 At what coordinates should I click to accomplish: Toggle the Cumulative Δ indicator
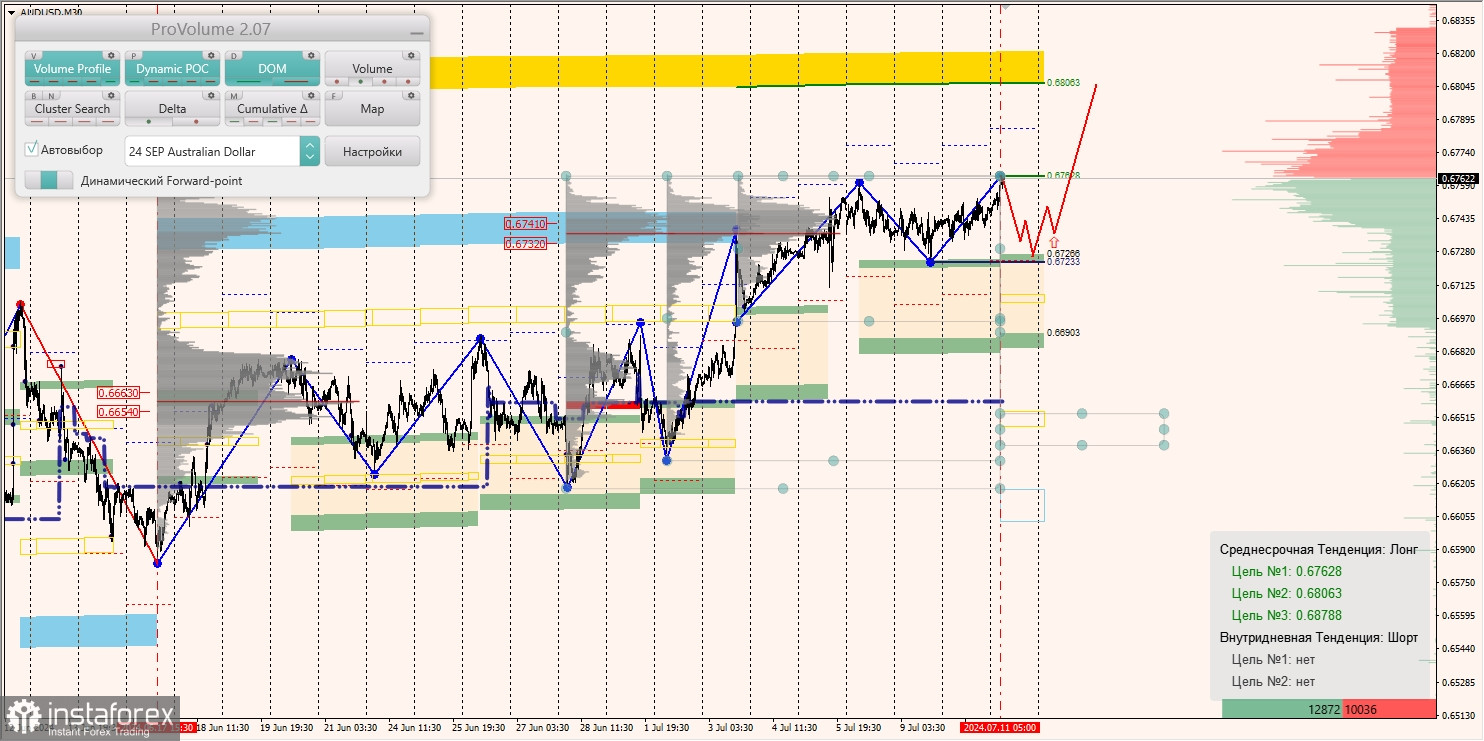[272, 109]
